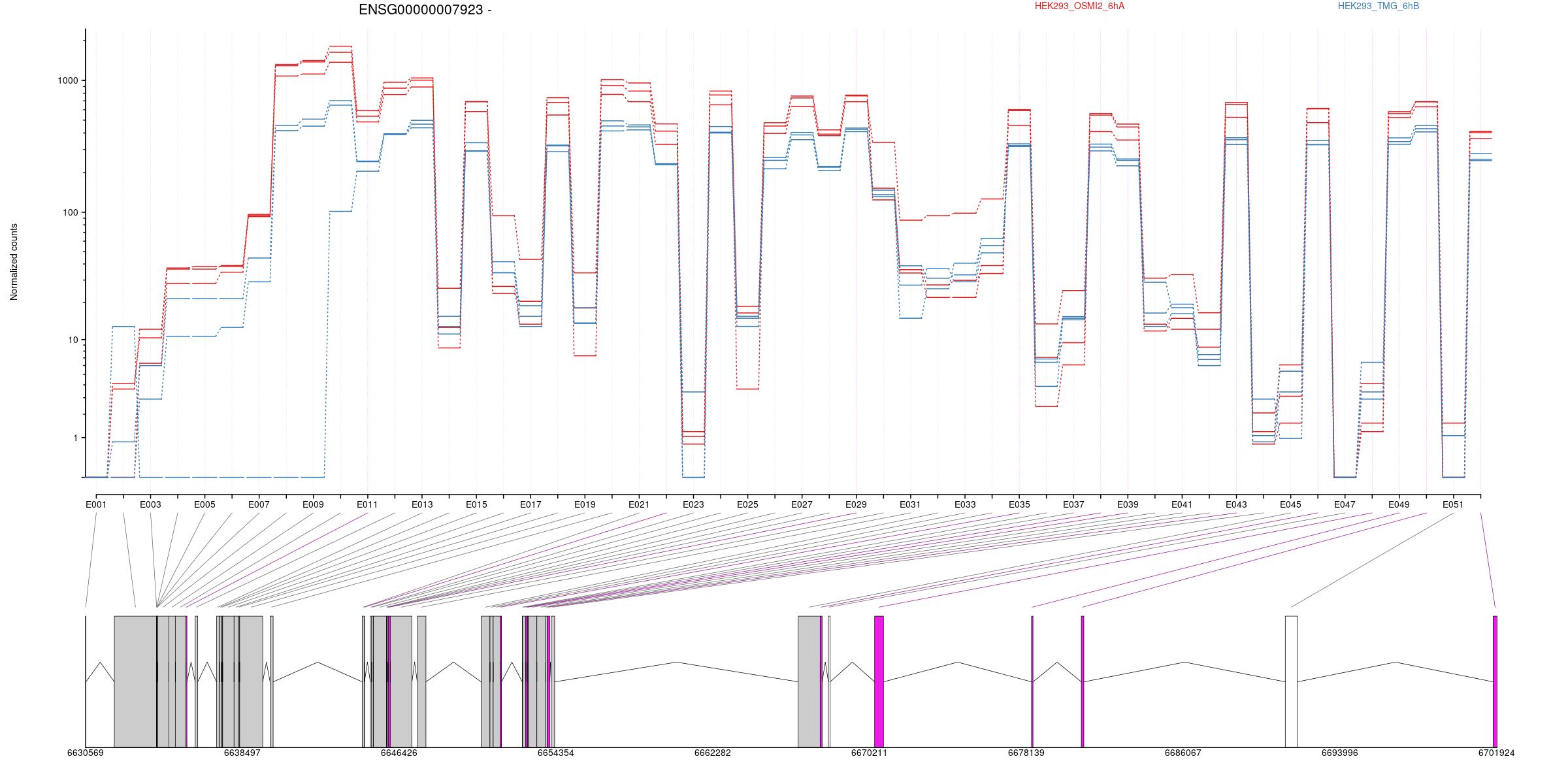Select the HEK293_OSMI2_6hA legend label
1568x784 pixels.
[1079, 6]
